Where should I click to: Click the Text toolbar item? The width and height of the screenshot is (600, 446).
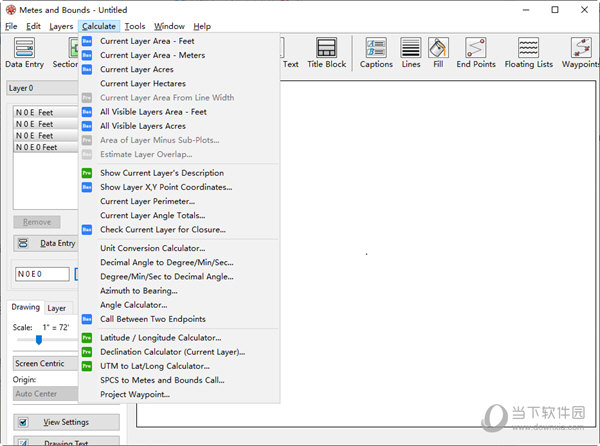[290, 64]
